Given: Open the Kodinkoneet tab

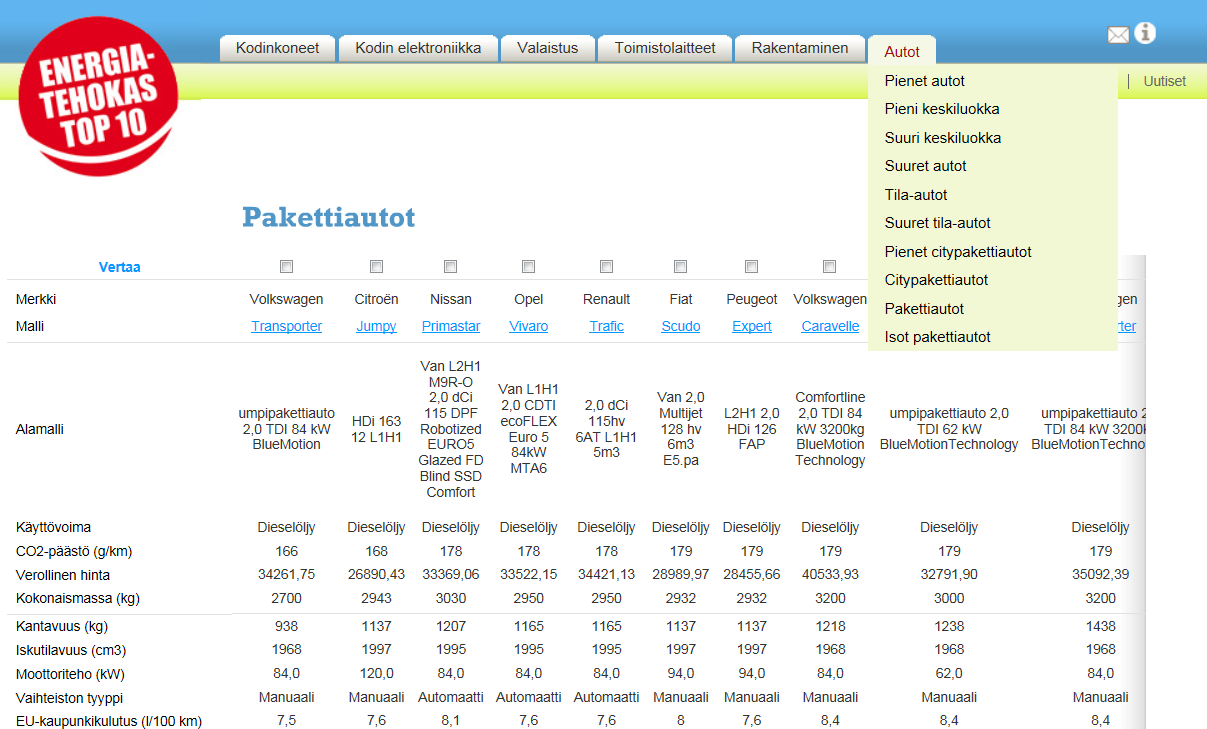Looking at the screenshot, I should (x=278, y=48).
